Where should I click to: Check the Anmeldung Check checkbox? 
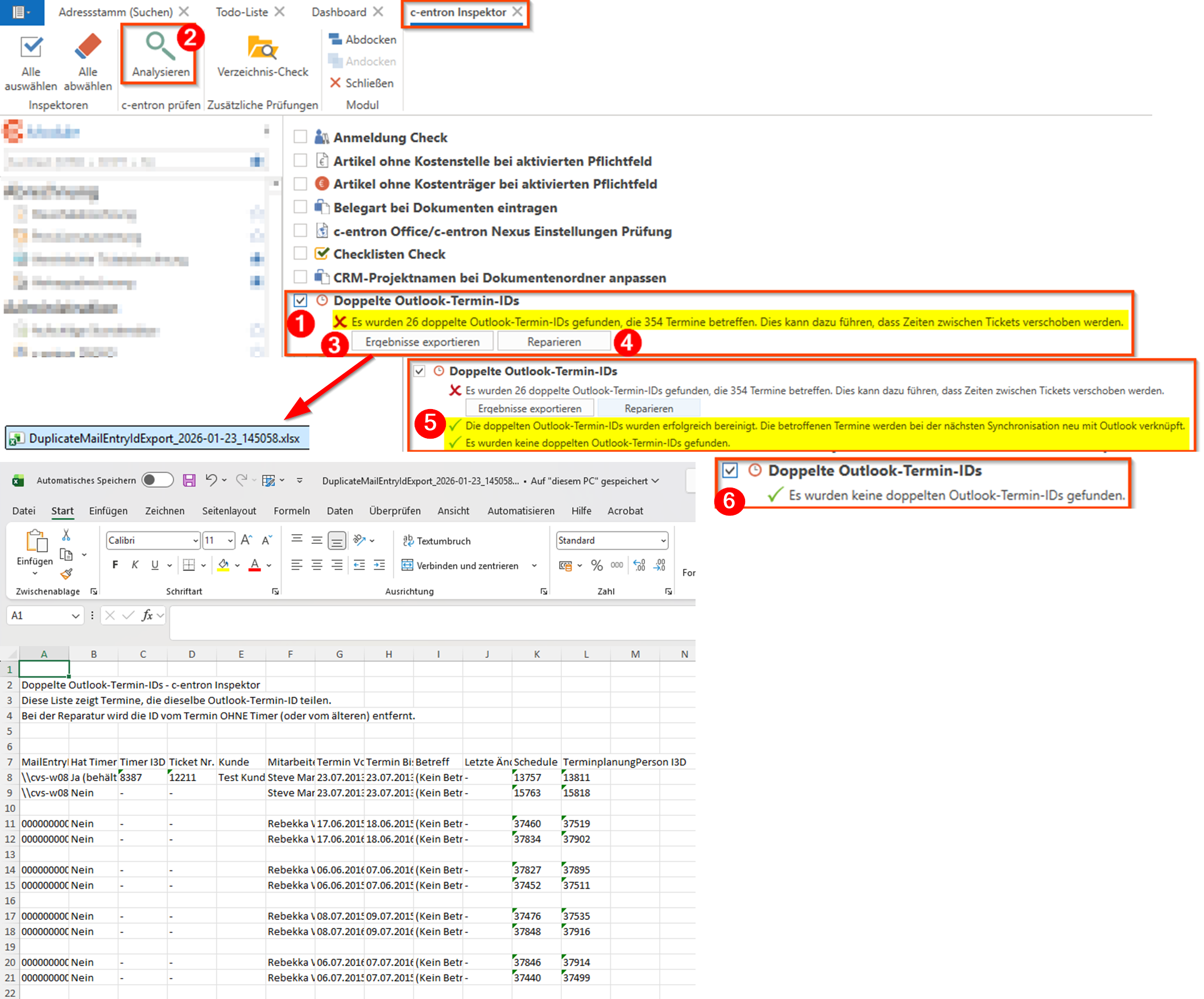(x=300, y=137)
